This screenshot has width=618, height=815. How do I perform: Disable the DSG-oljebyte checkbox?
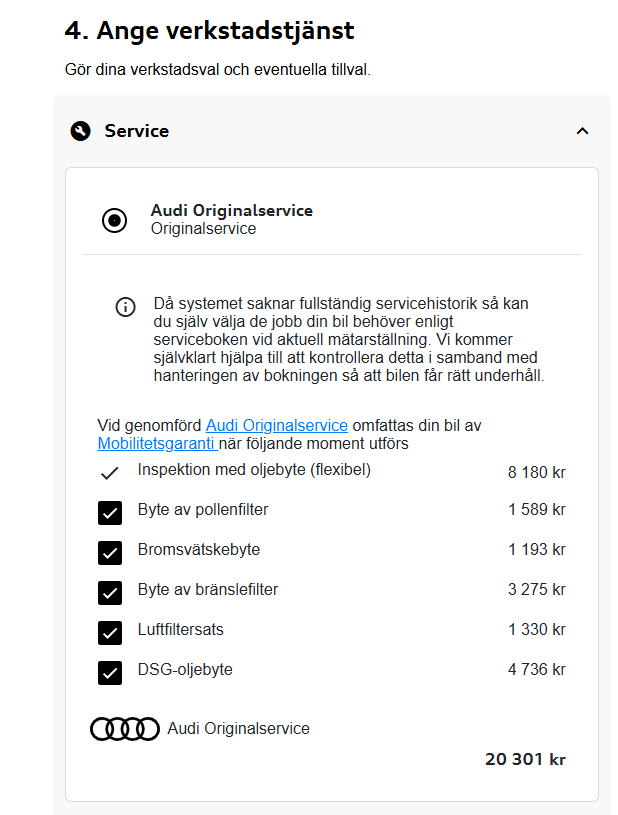(x=110, y=673)
